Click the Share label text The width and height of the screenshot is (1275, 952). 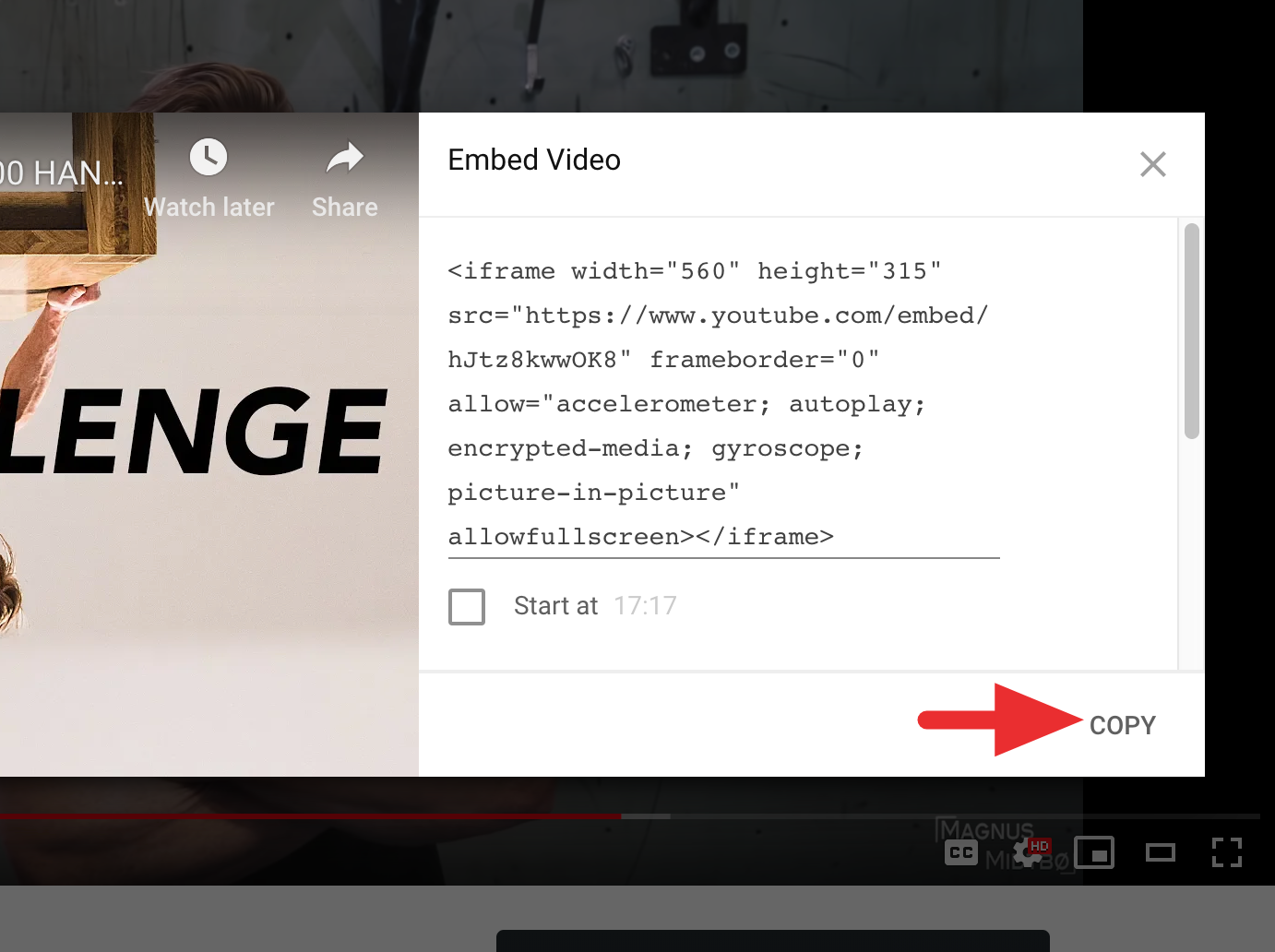345,208
